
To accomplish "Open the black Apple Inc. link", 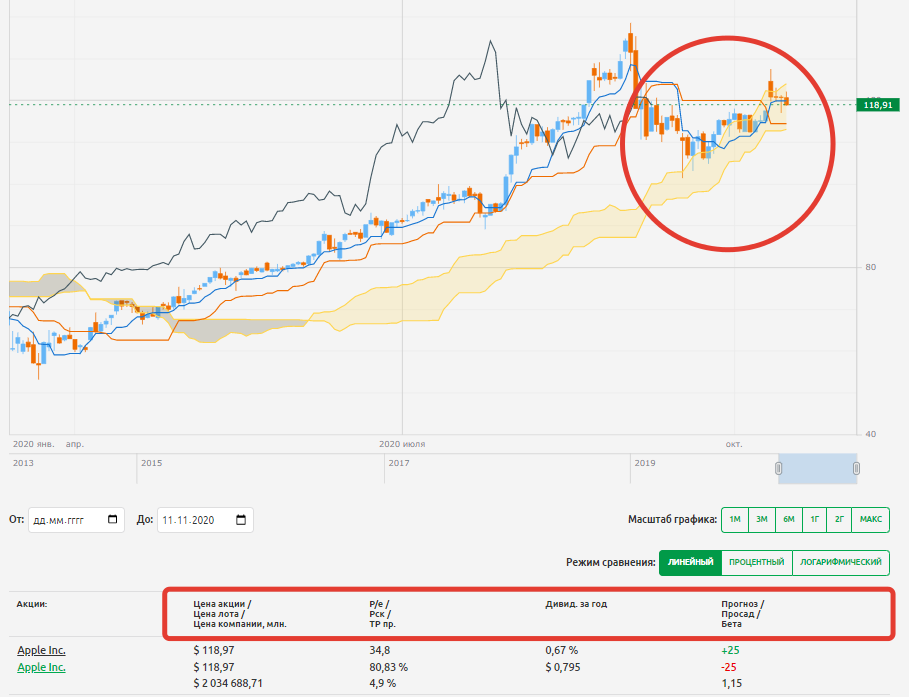I will click(x=41, y=651).
